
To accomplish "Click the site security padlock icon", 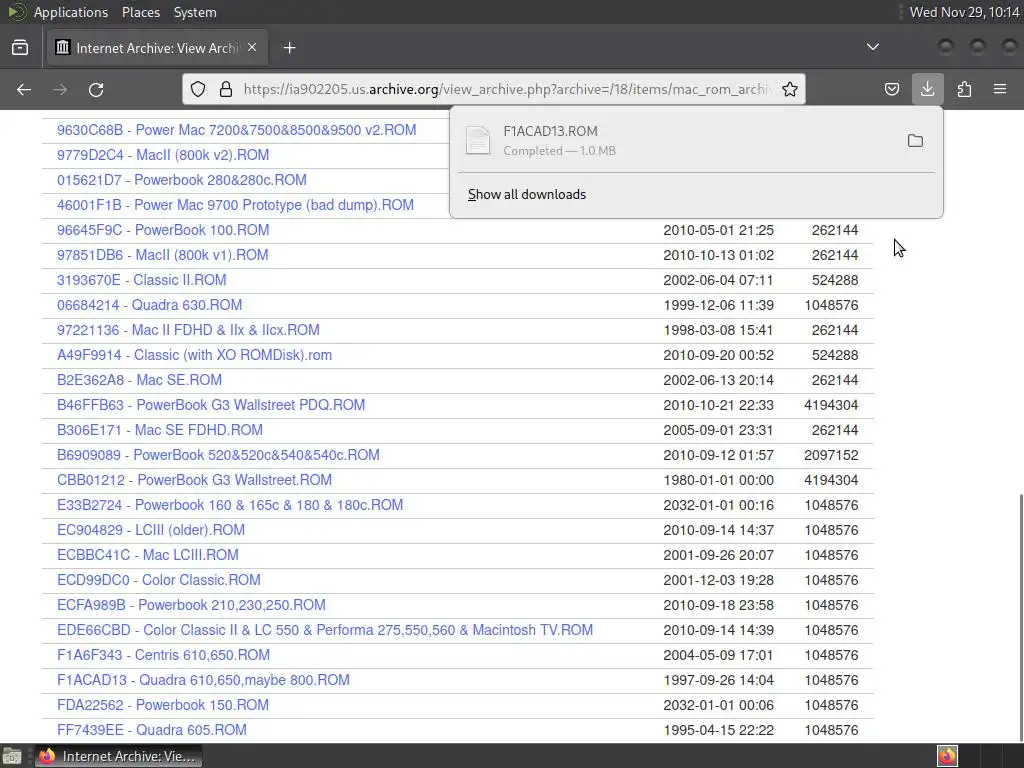I will [226, 89].
